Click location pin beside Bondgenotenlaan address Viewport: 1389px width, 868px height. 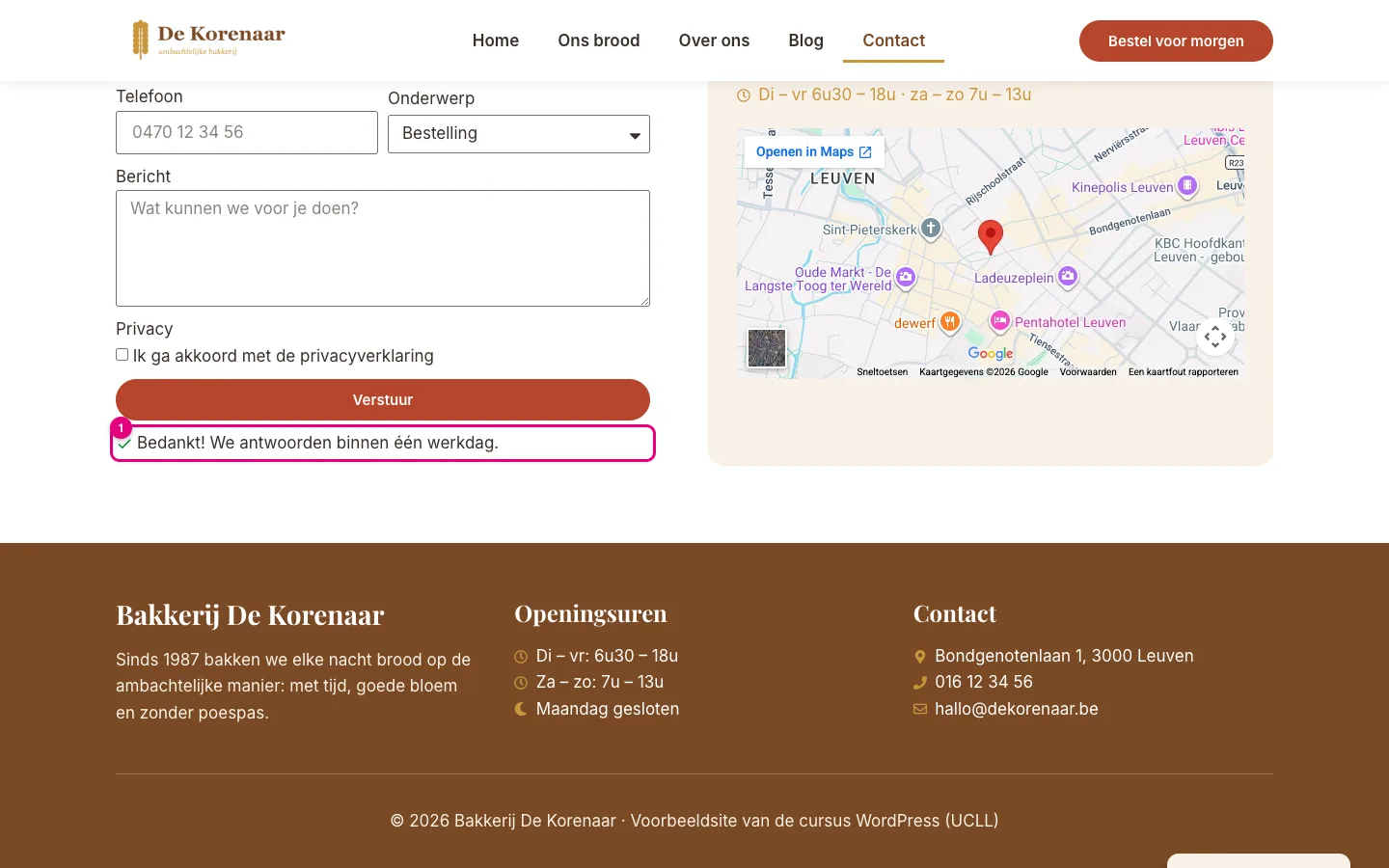tap(920, 657)
